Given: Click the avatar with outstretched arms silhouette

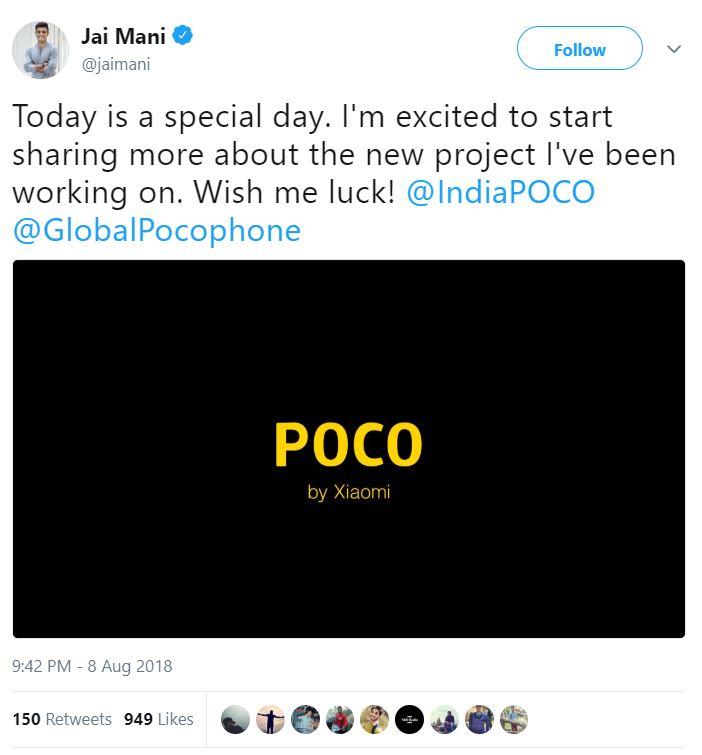Looking at the screenshot, I should click(270, 719).
